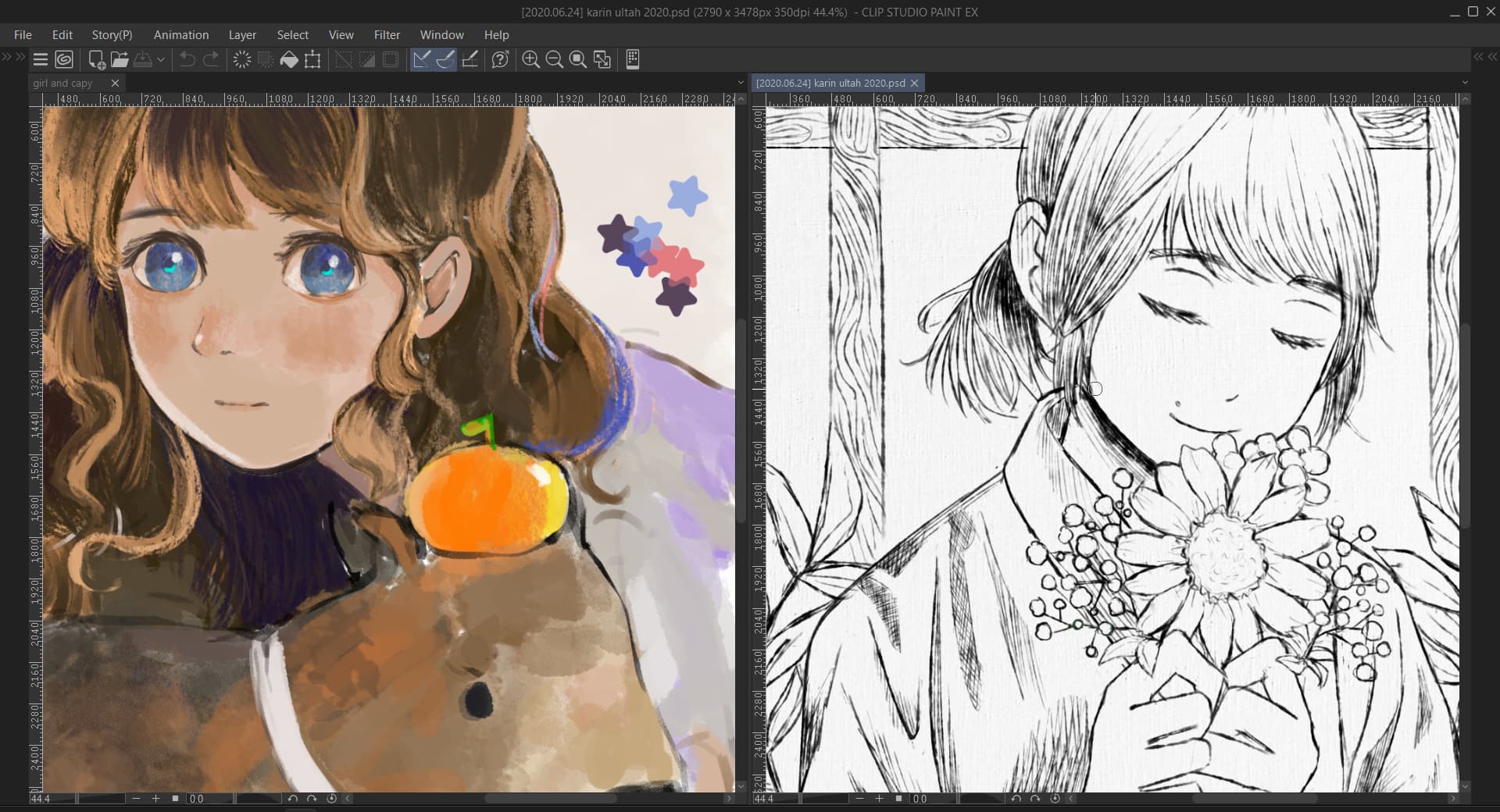Image resolution: width=1500 pixels, height=812 pixels.
Task: Expand right canvas tab list chevron
Action: (1465, 83)
